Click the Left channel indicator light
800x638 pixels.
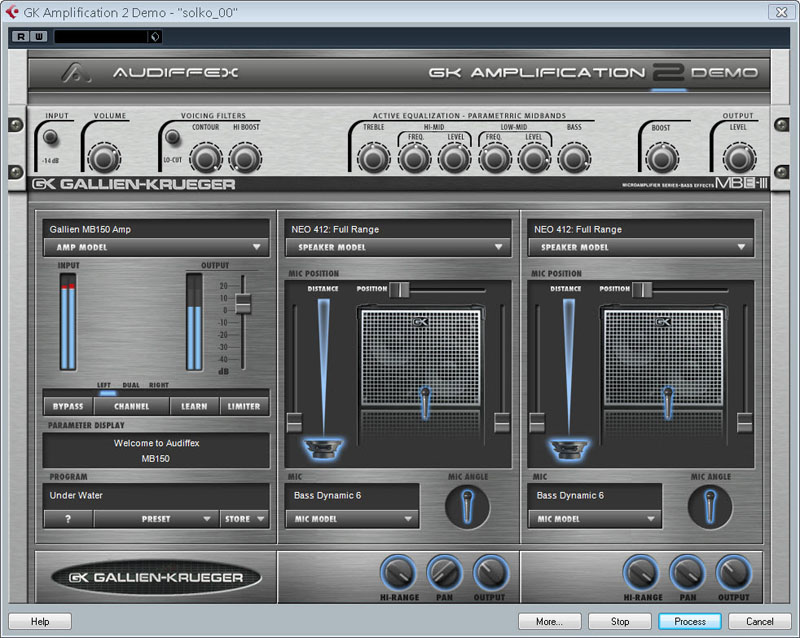click(108, 393)
